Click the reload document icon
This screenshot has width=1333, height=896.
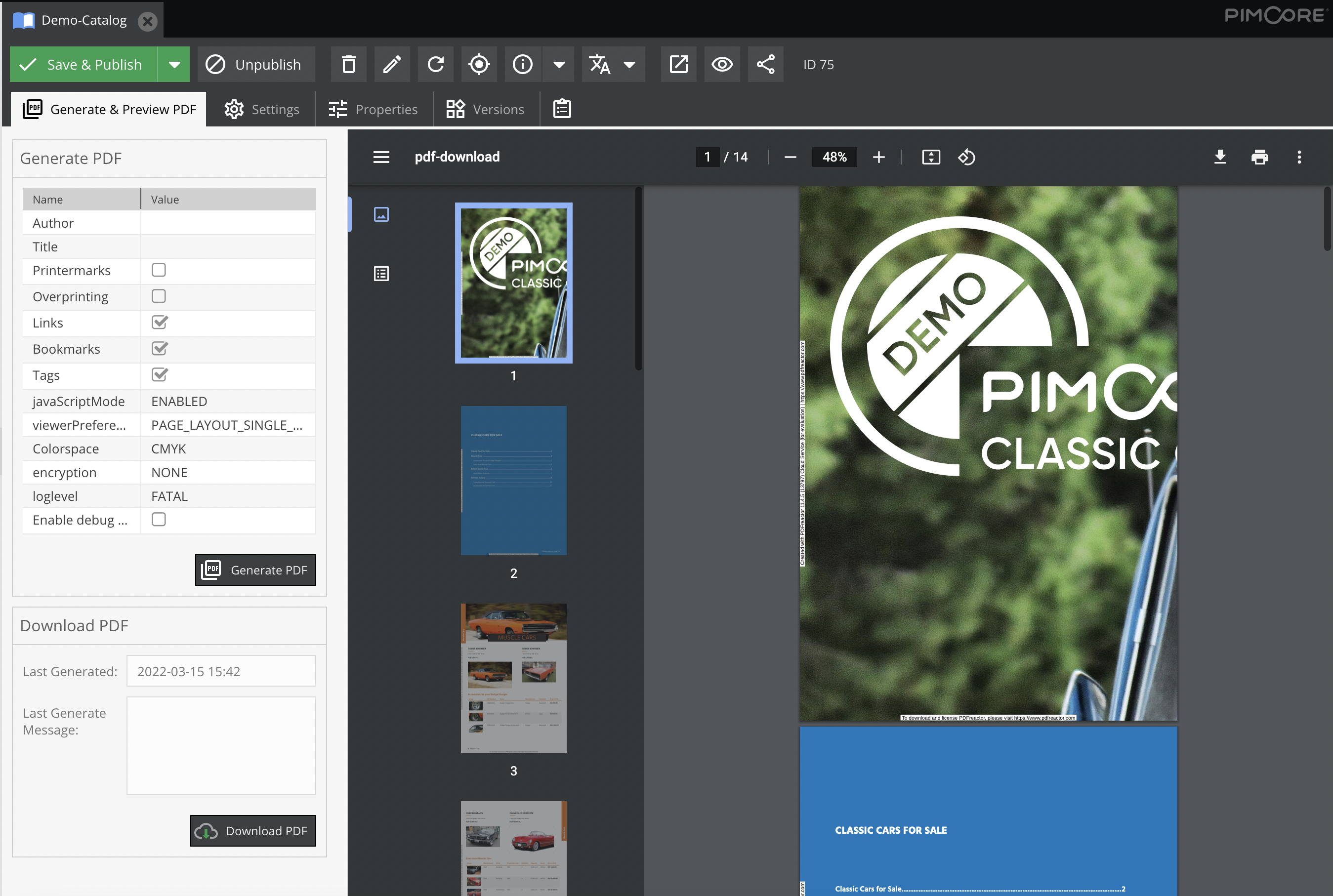(x=436, y=65)
